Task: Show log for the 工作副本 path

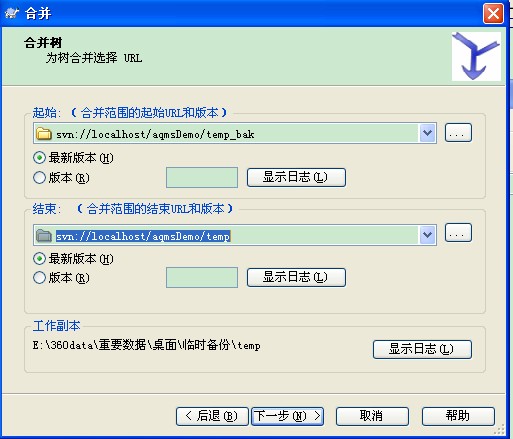Action: [x=422, y=349]
